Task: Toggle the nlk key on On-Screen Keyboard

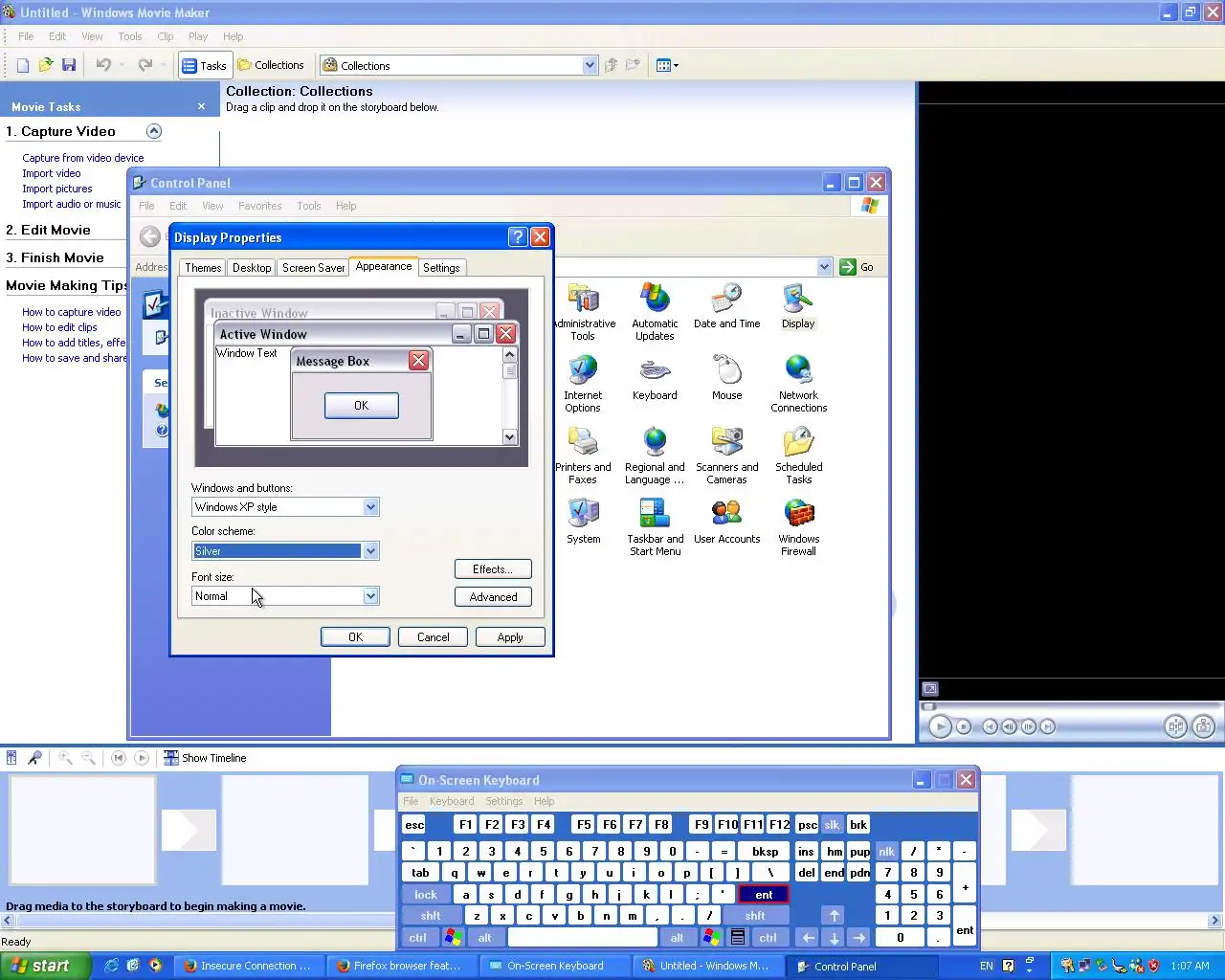Action: point(887,852)
